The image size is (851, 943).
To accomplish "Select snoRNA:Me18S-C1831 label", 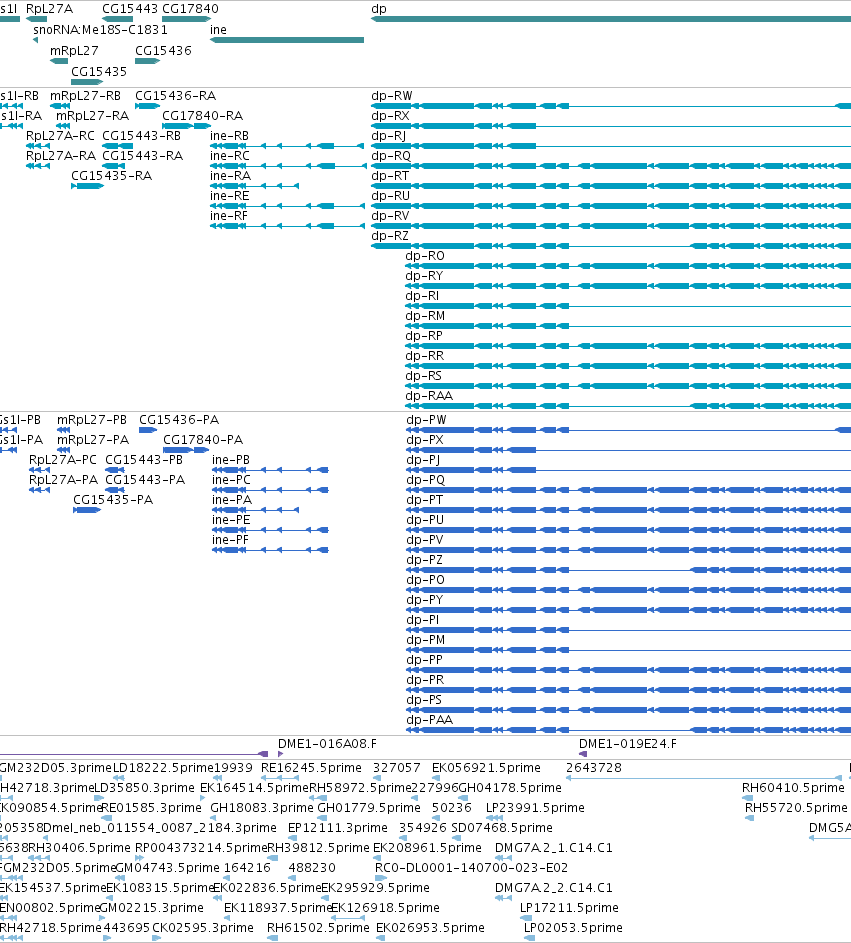I will tap(100, 30).
